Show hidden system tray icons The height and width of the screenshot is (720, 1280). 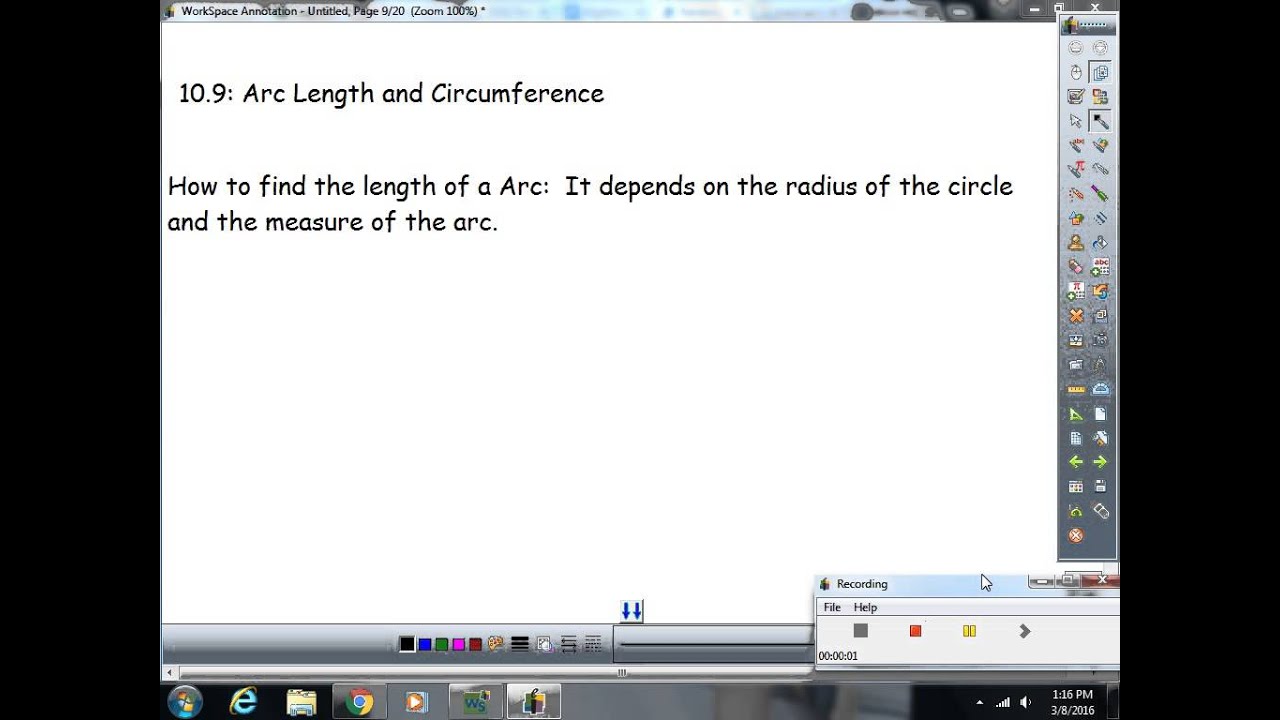(x=980, y=702)
